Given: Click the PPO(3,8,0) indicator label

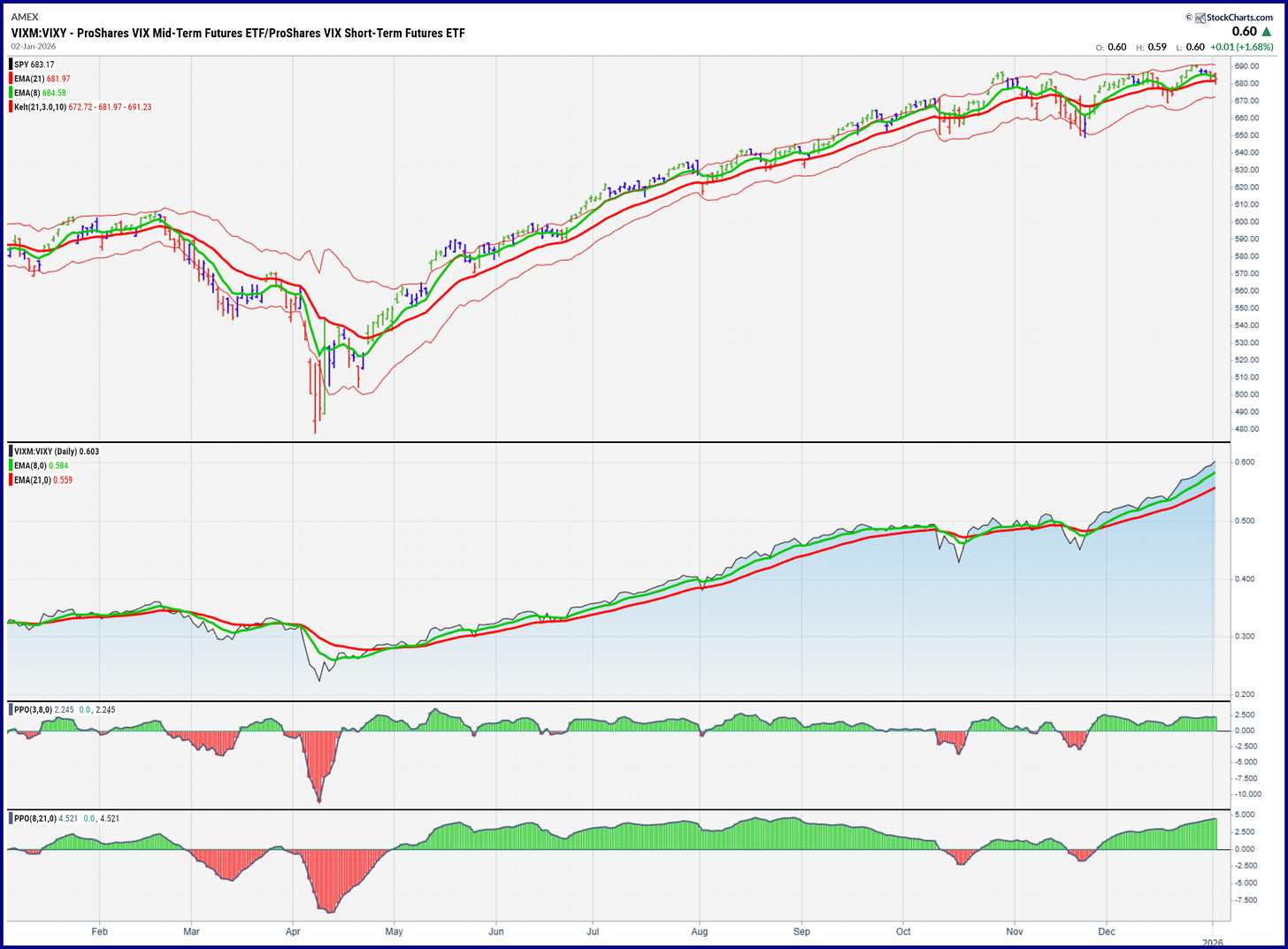Looking at the screenshot, I should 33,709.
